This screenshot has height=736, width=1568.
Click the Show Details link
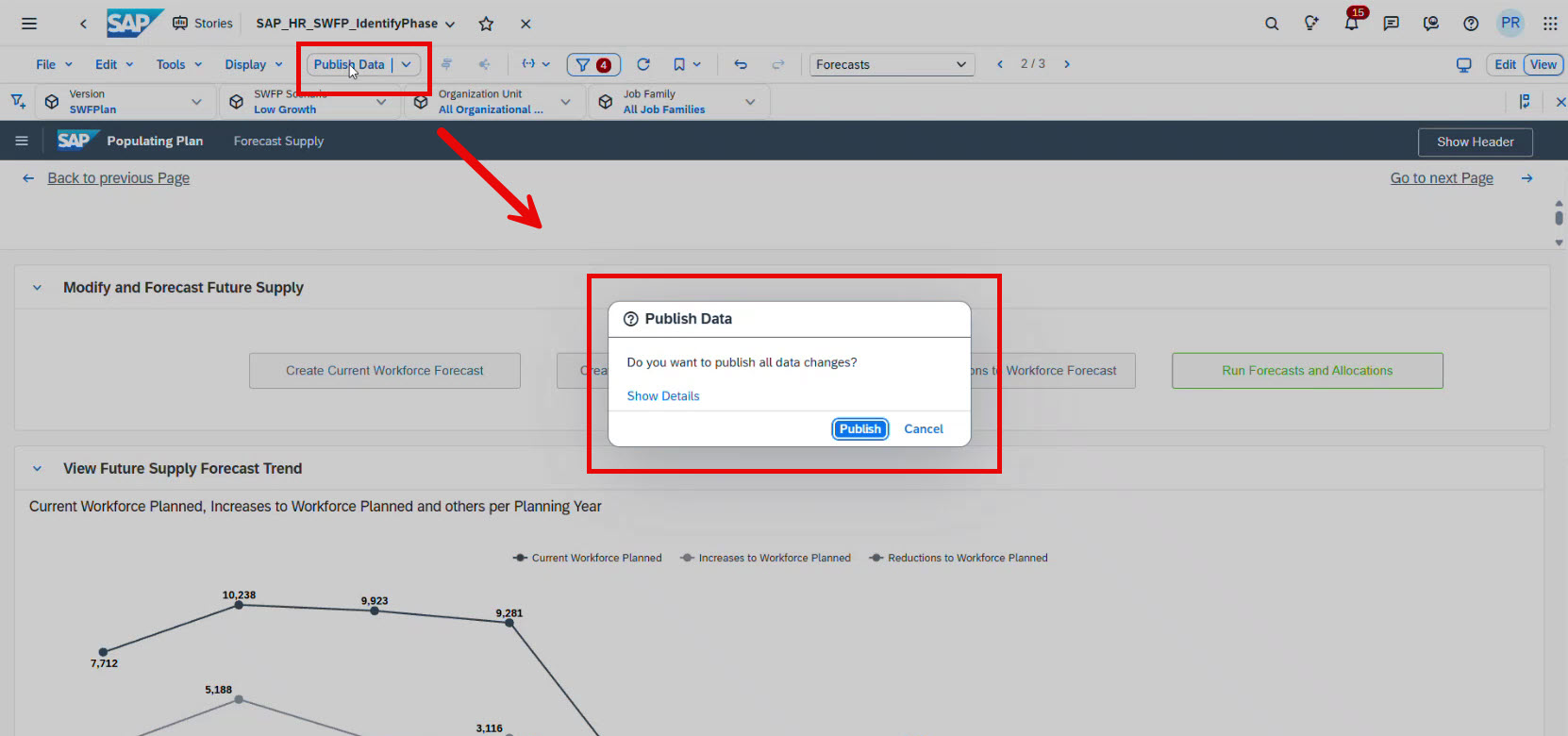[x=663, y=396]
